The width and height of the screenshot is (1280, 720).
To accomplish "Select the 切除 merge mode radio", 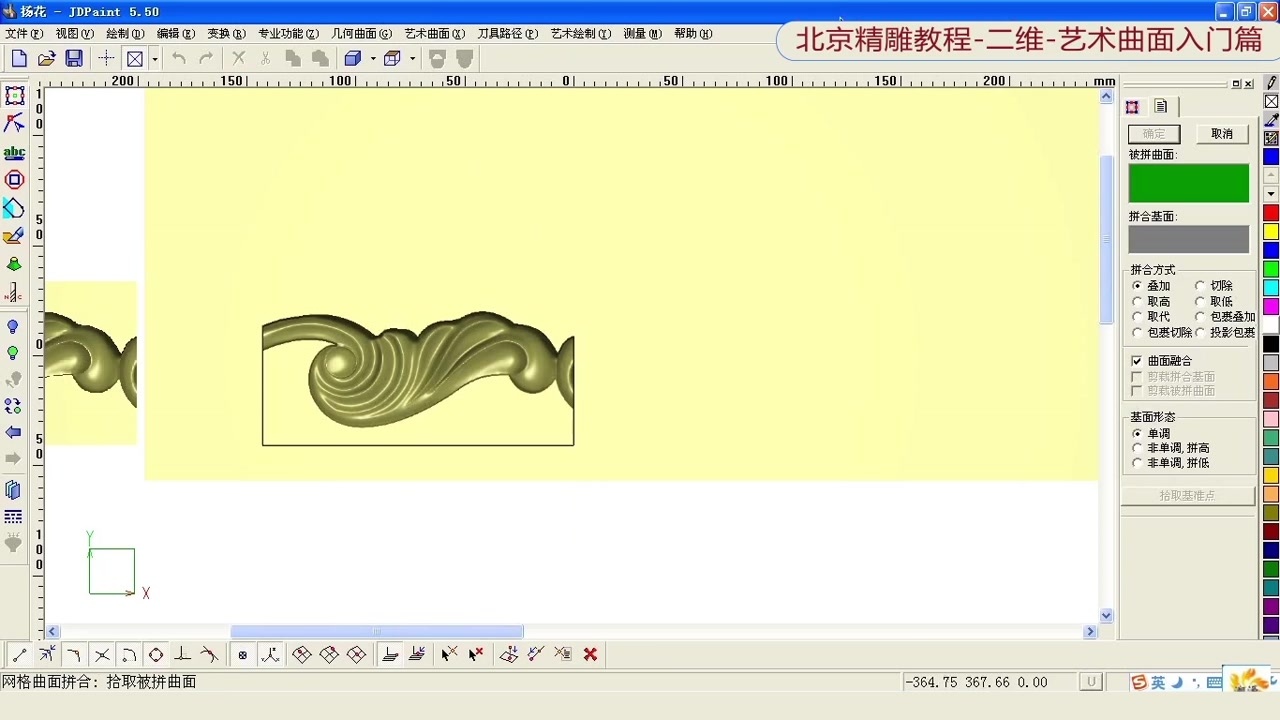I will click(1200, 286).
